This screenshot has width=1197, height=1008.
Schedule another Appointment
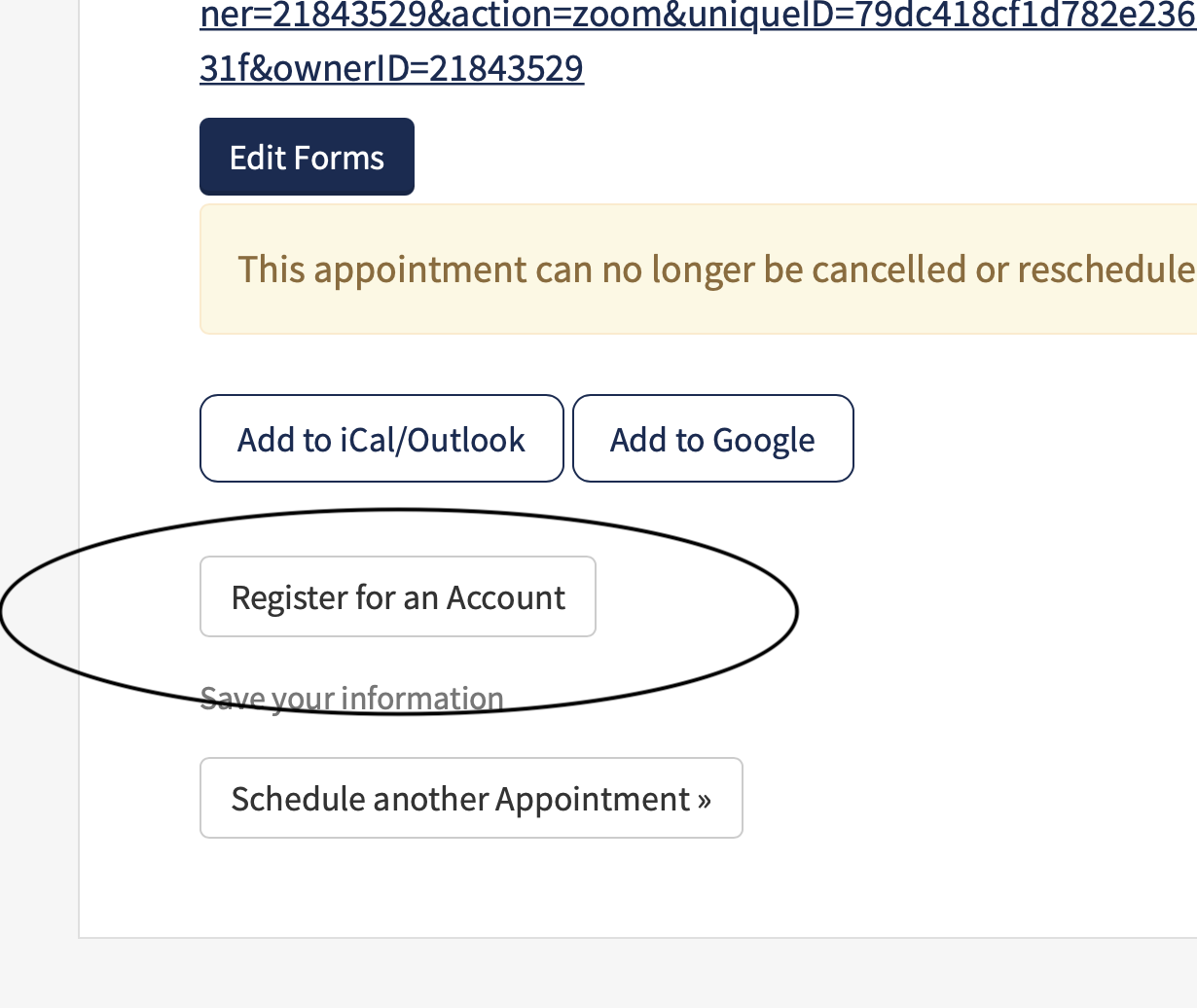click(x=471, y=799)
